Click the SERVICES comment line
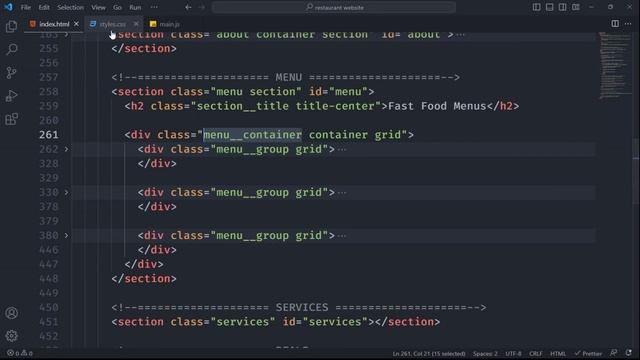Viewport: 640px width, 360px height. point(299,307)
